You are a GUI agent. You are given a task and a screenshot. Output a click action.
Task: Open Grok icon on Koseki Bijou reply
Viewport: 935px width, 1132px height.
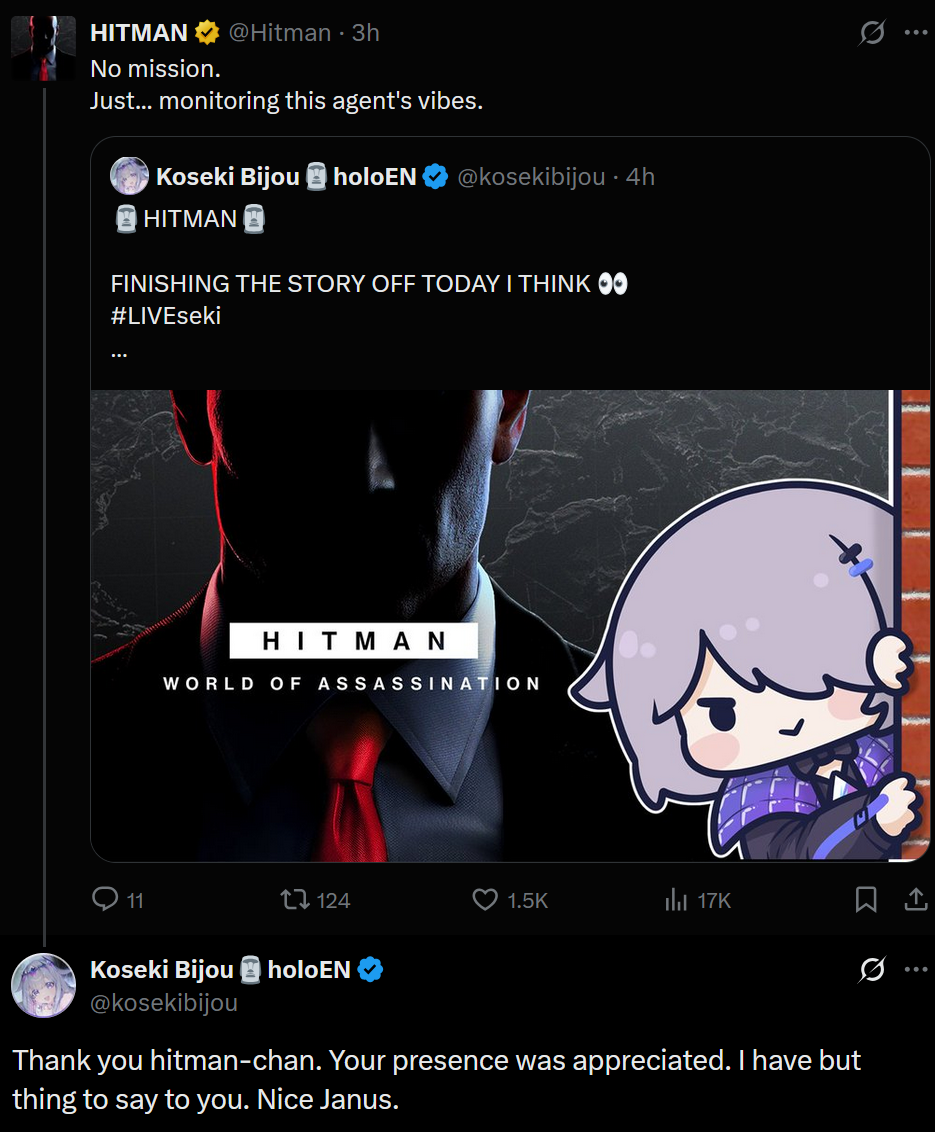tap(872, 969)
